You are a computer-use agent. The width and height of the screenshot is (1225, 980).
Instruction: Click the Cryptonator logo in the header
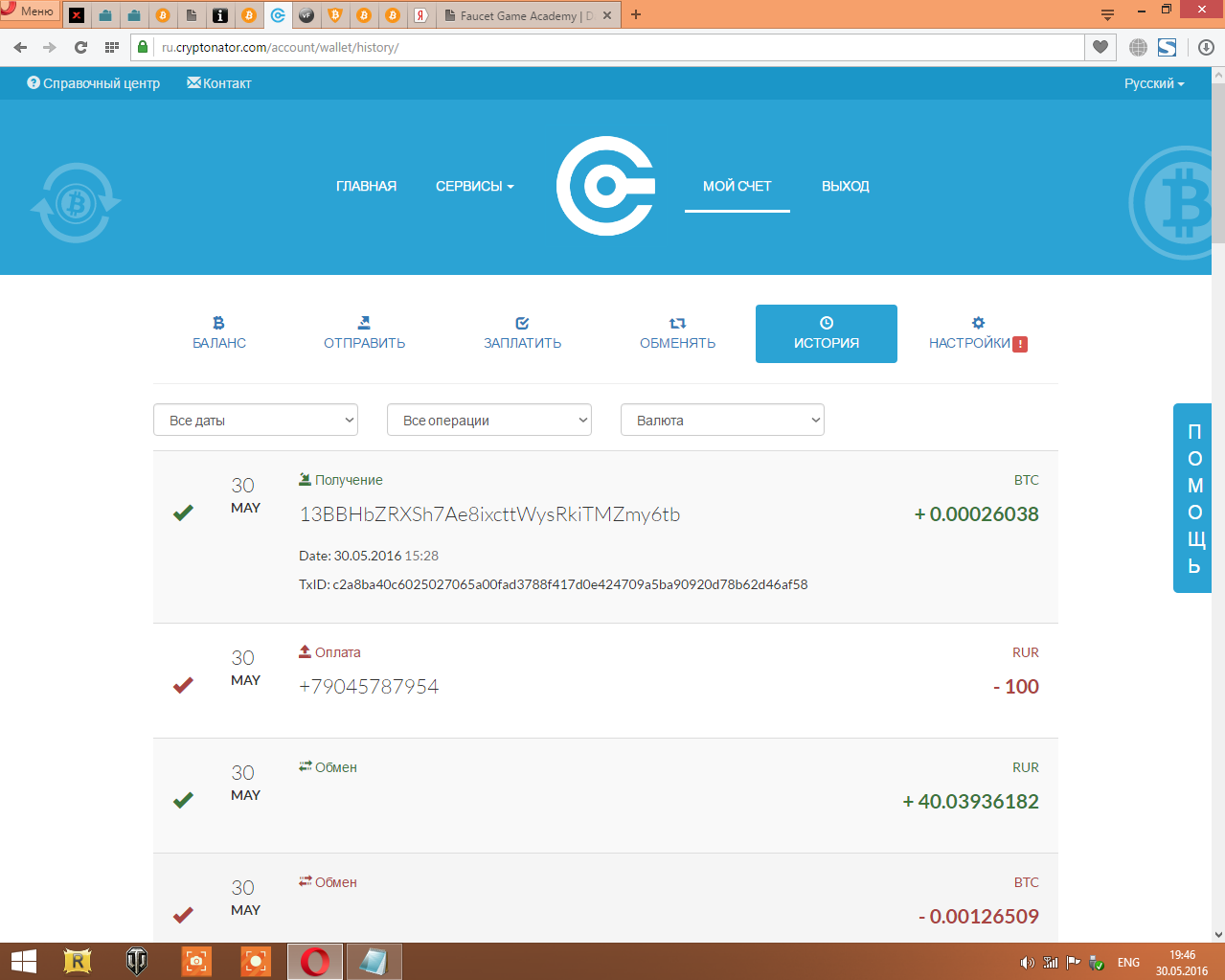tap(605, 186)
